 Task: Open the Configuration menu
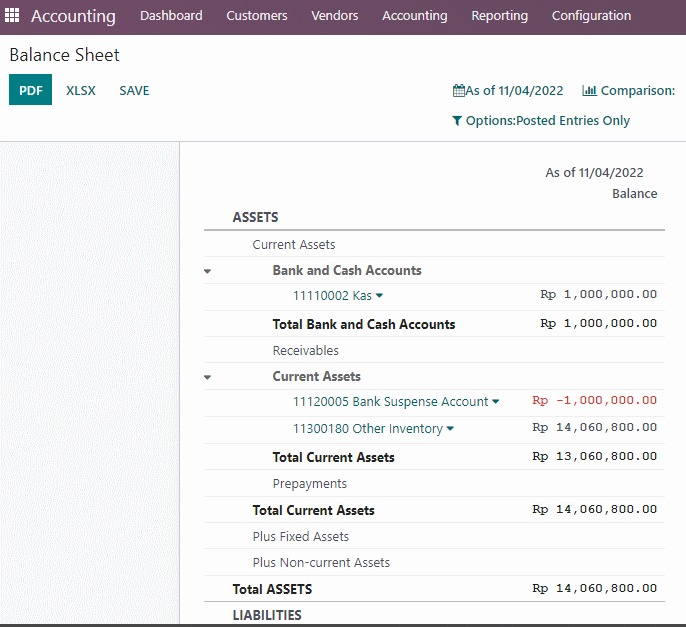pos(591,16)
